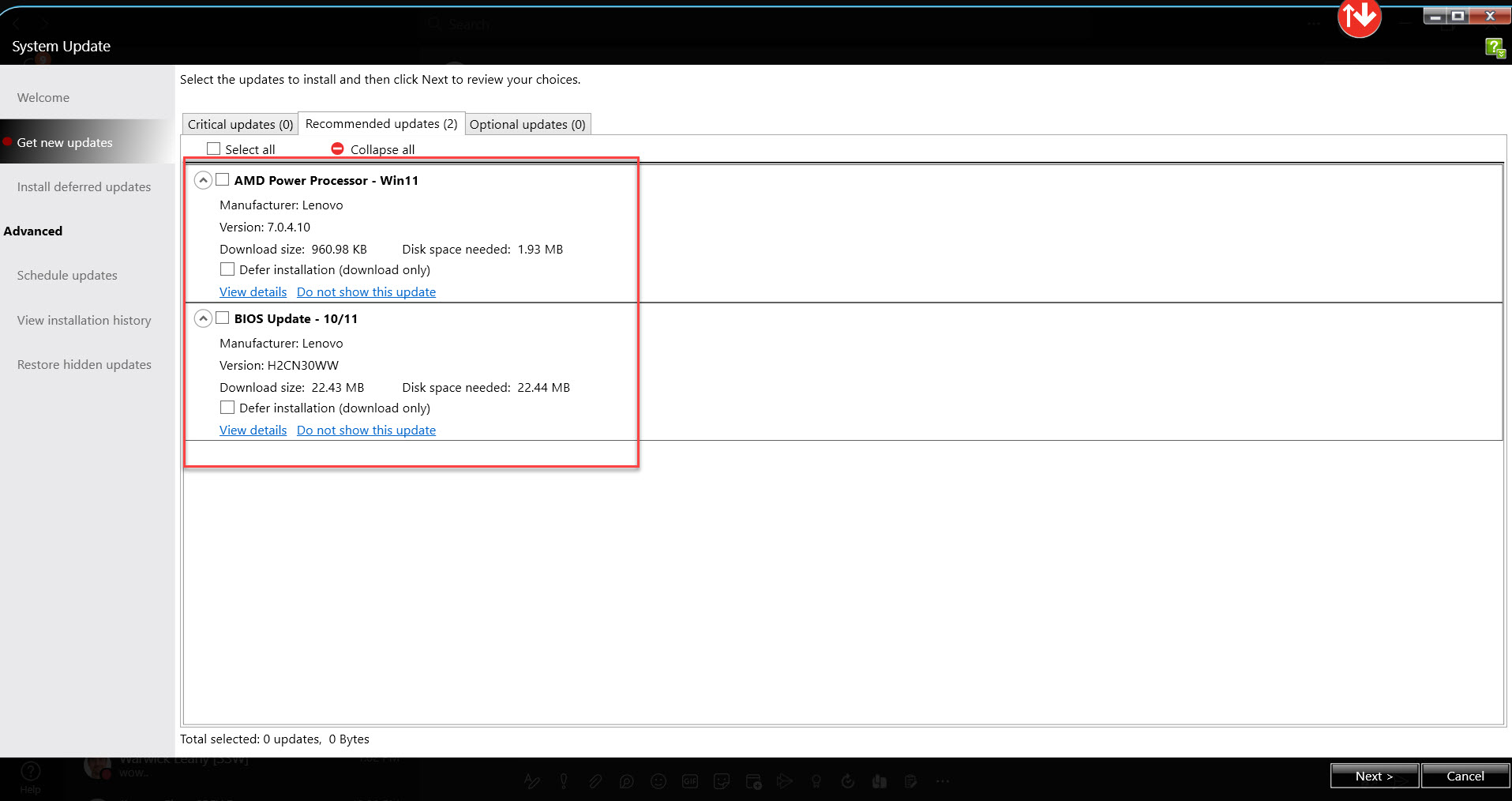Hide BIOS update via Do not show link
1512x801 pixels.
click(366, 431)
